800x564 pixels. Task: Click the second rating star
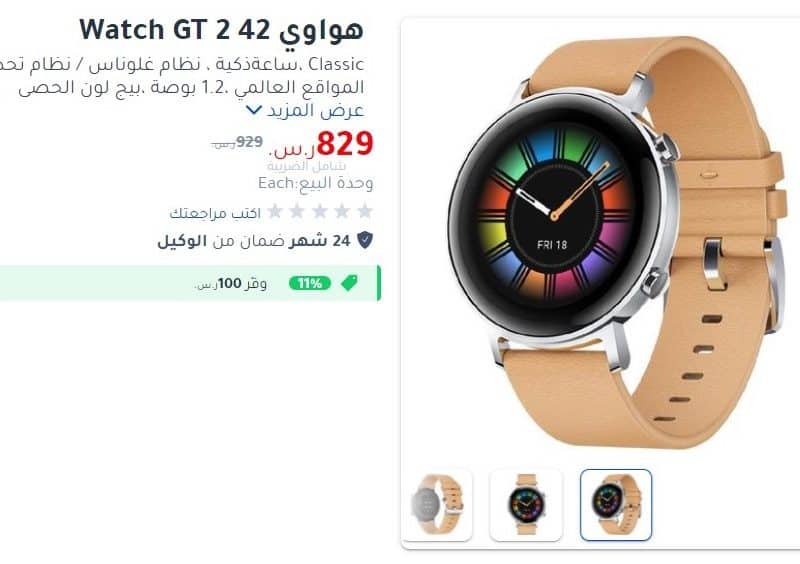pyautogui.click(x=342, y=211)
